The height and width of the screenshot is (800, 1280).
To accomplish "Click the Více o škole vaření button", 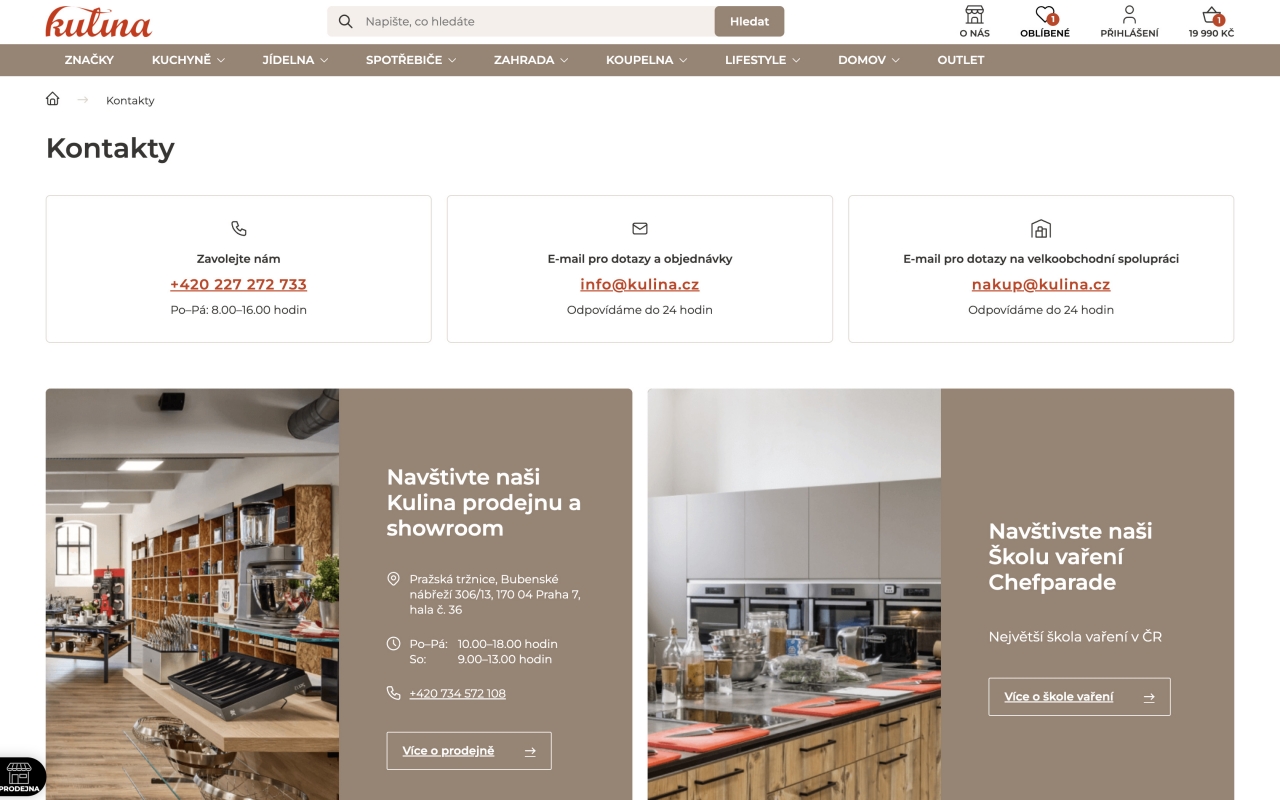I will (1079, 697).
